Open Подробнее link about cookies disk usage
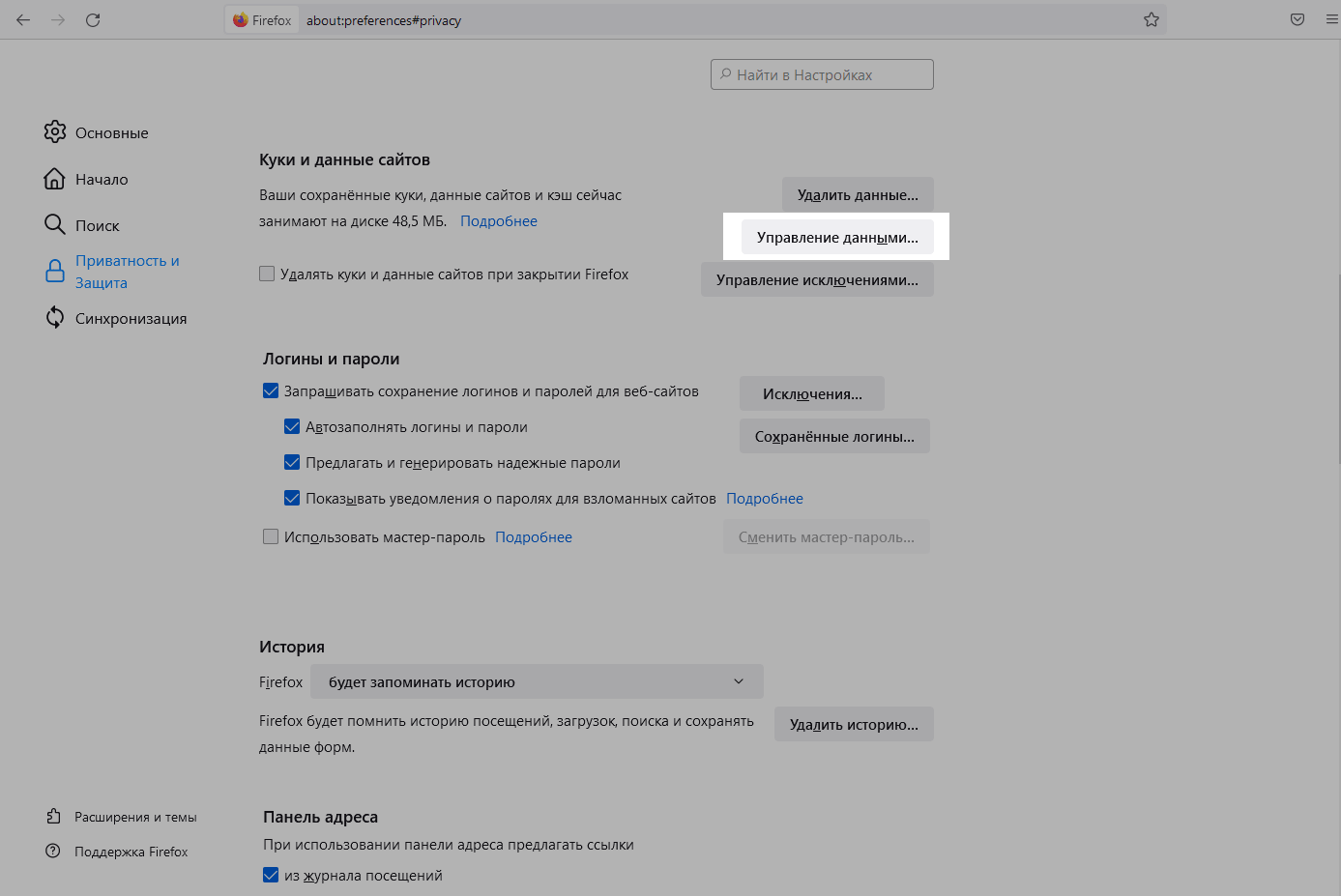Image resolution: width=1341 pixels, height=896 pixels. click(499, 220)
